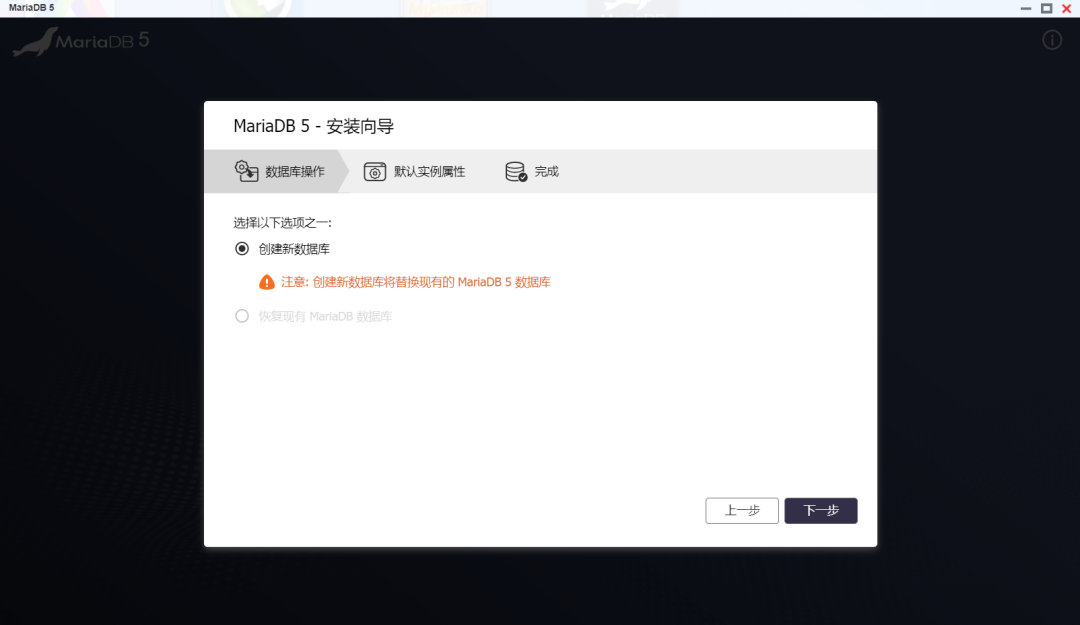Close the MariaDB 5 window
1080x625 pixels.
(1066, 8)
